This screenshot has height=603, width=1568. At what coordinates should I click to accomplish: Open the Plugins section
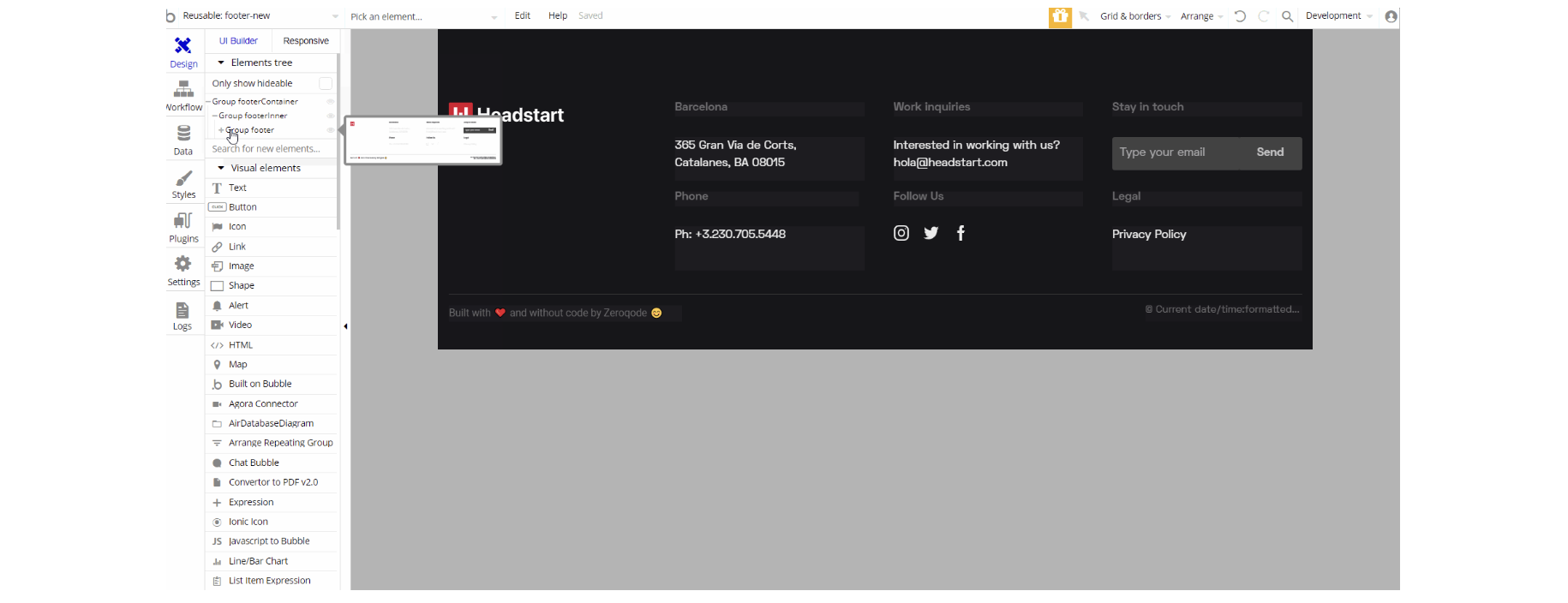[183, 228]
